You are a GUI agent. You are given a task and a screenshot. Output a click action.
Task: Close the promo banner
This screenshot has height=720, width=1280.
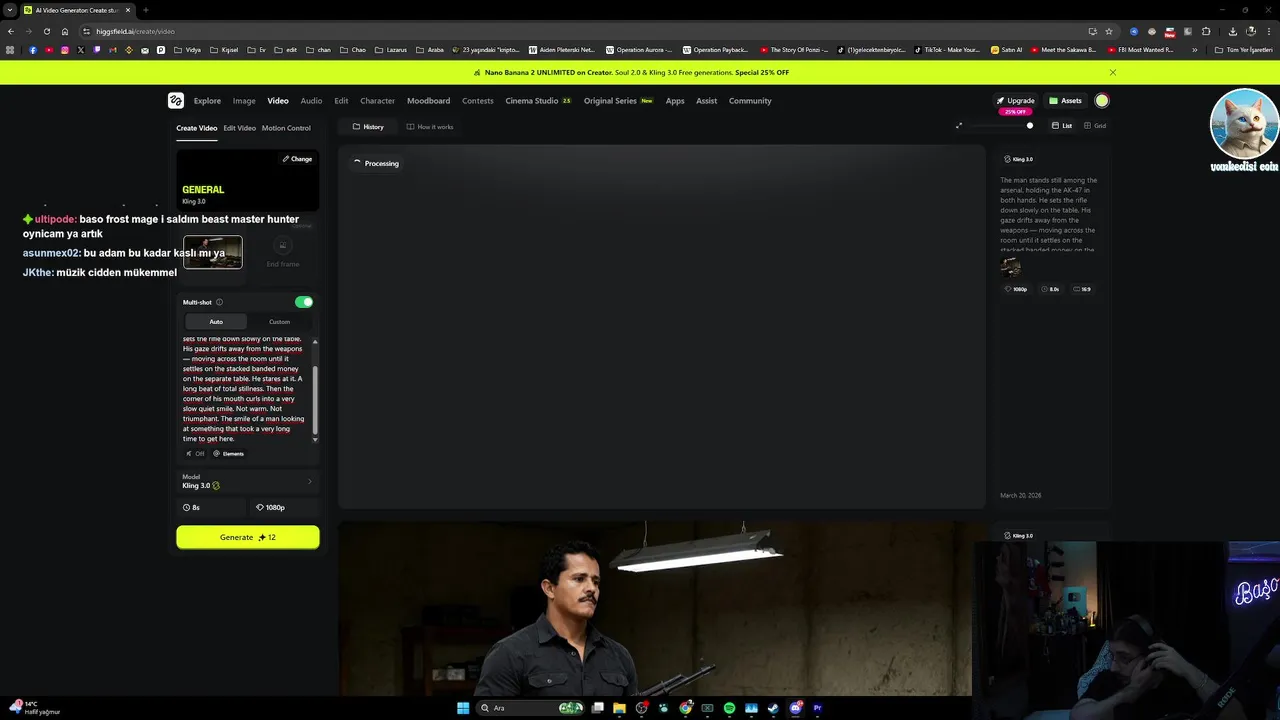1112,72
